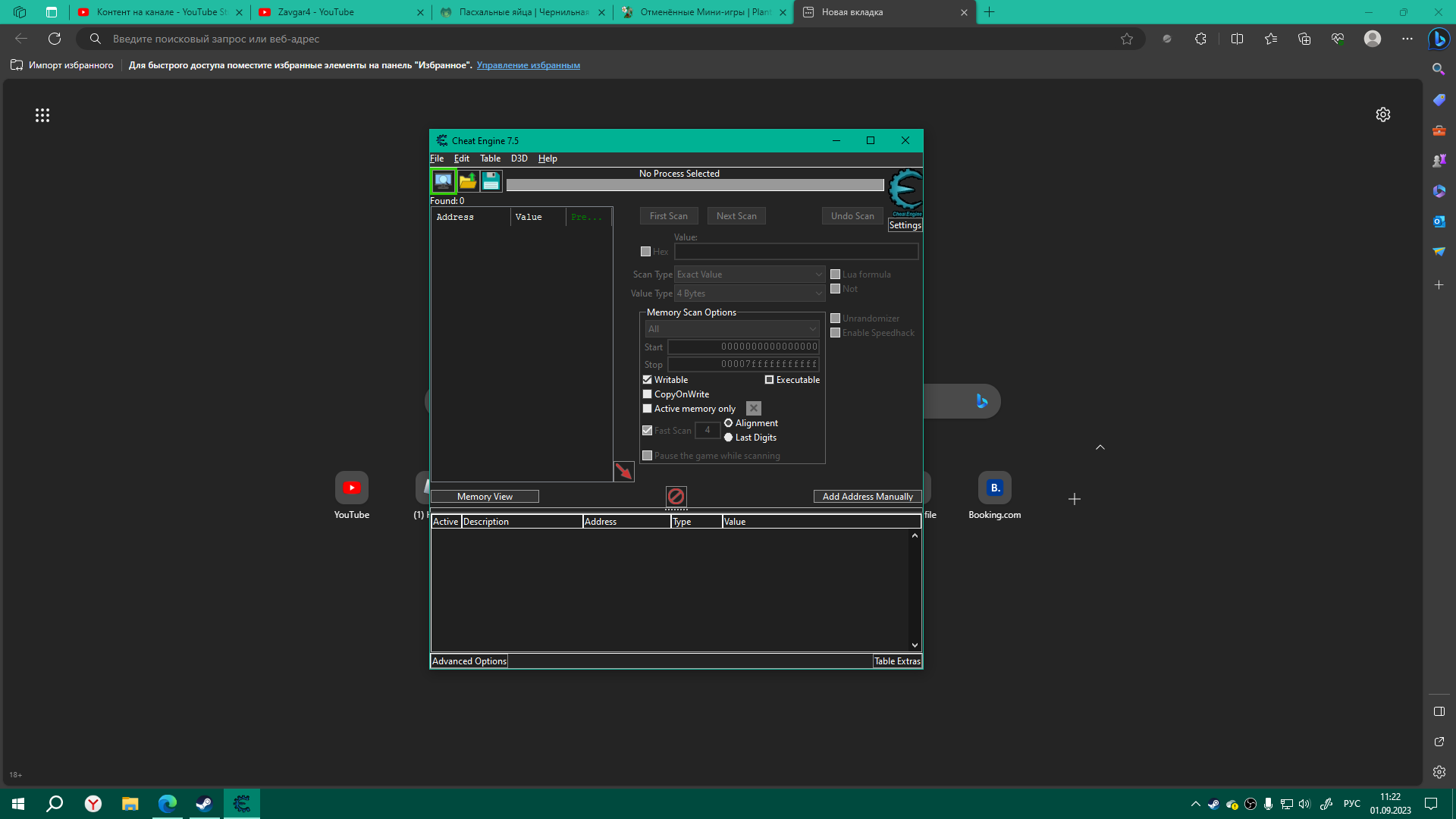Enable the CopyOnWrite checkbox
Viewport: 1456px width, 819px height.
coord(648,394)
